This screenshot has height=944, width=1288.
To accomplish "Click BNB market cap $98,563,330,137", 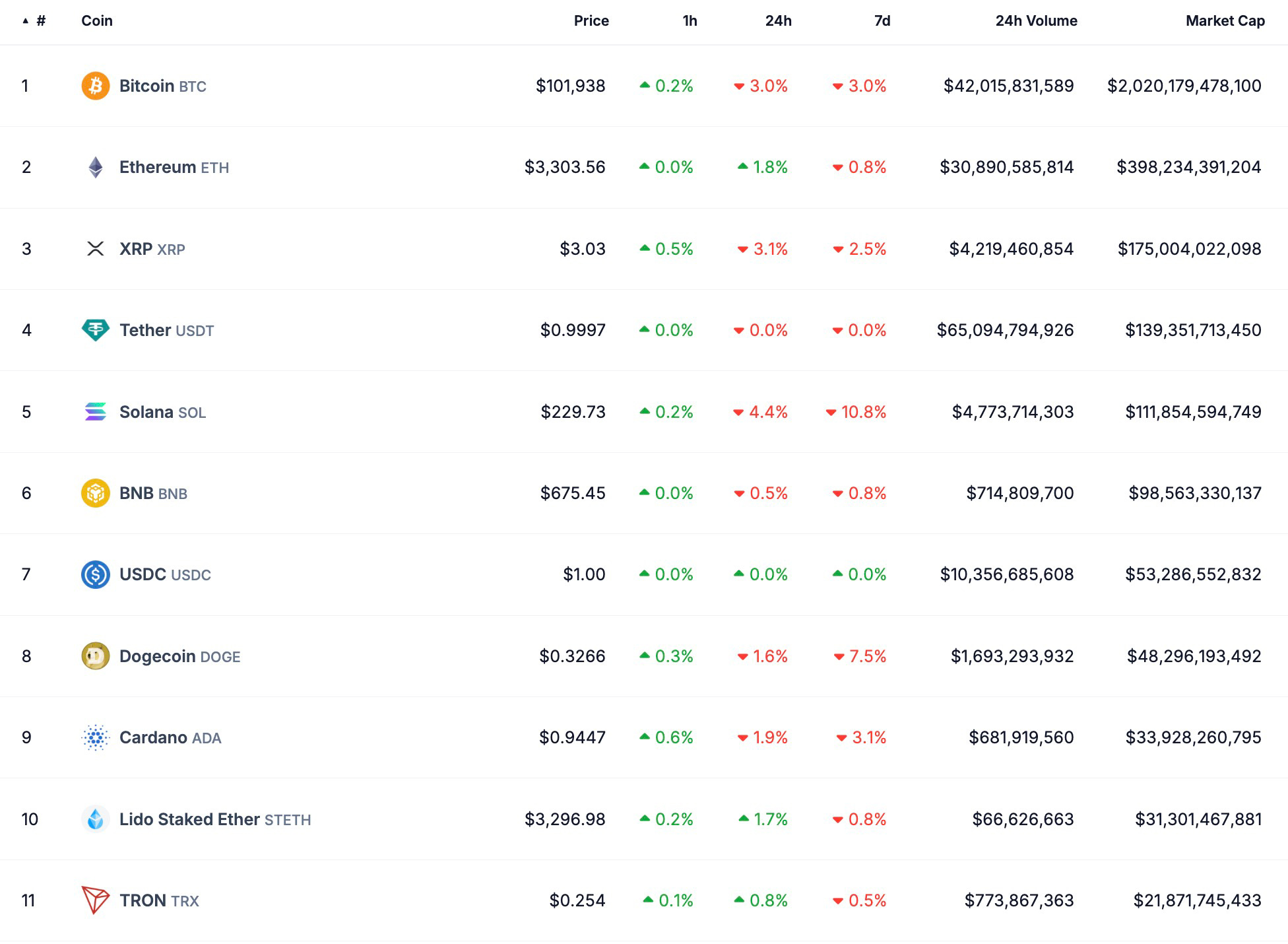I will coord(1195,493).
